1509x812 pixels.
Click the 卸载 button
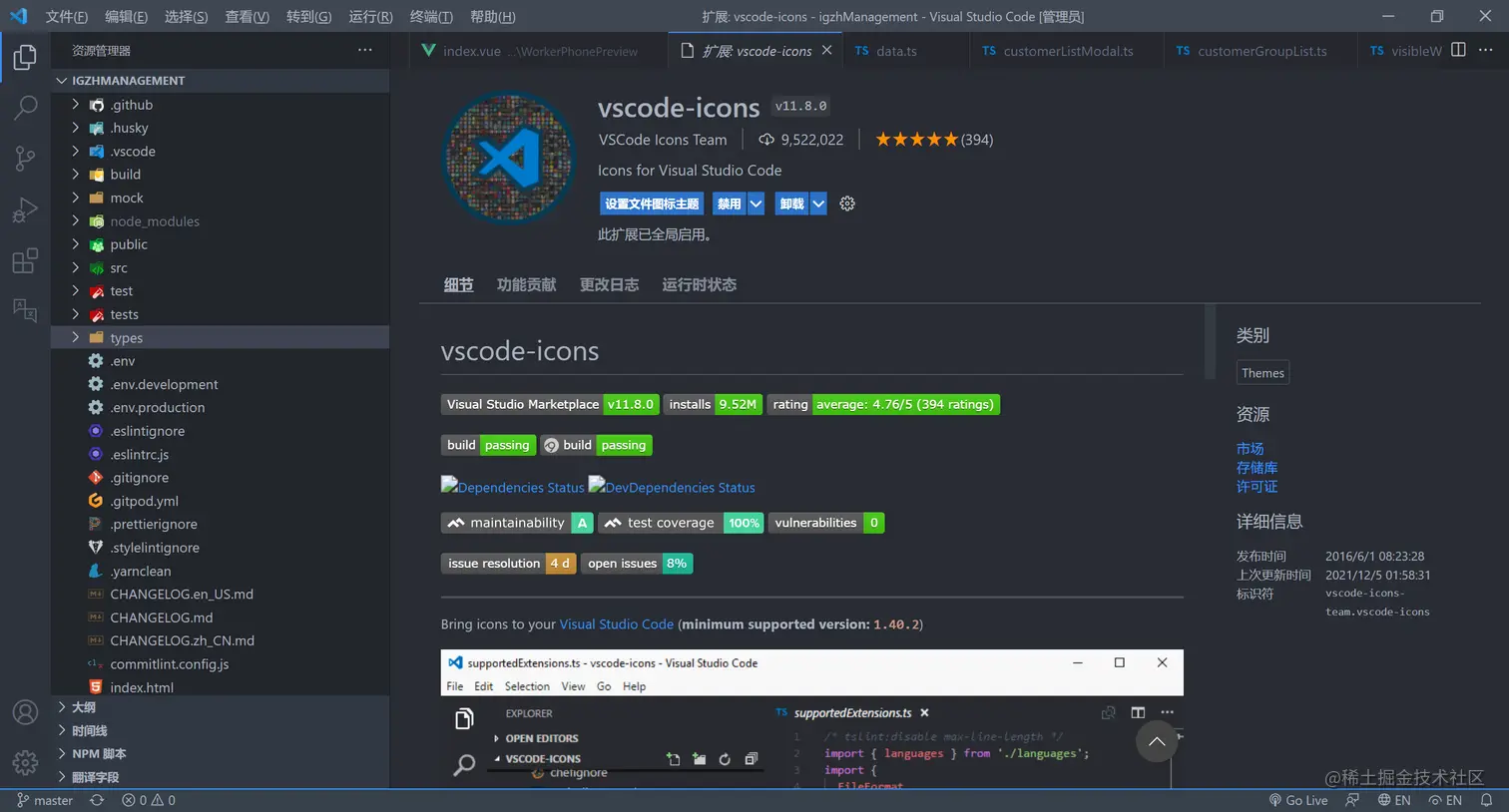click(x=792, y=203)
